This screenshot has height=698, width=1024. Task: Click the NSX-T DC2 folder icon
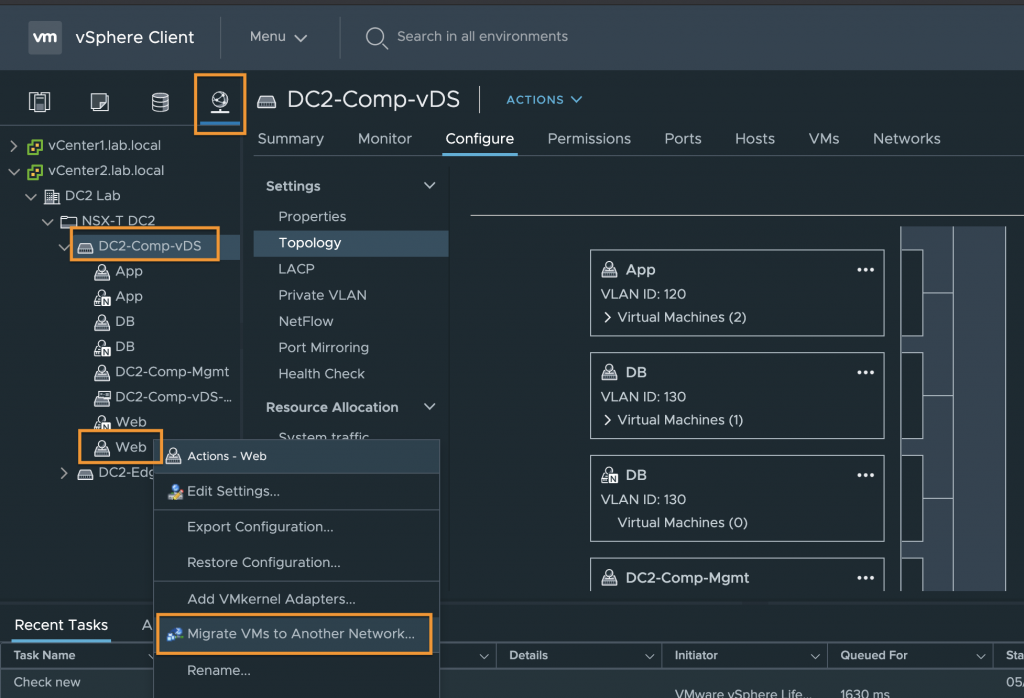pyautogui.click(x=69, y=221)
